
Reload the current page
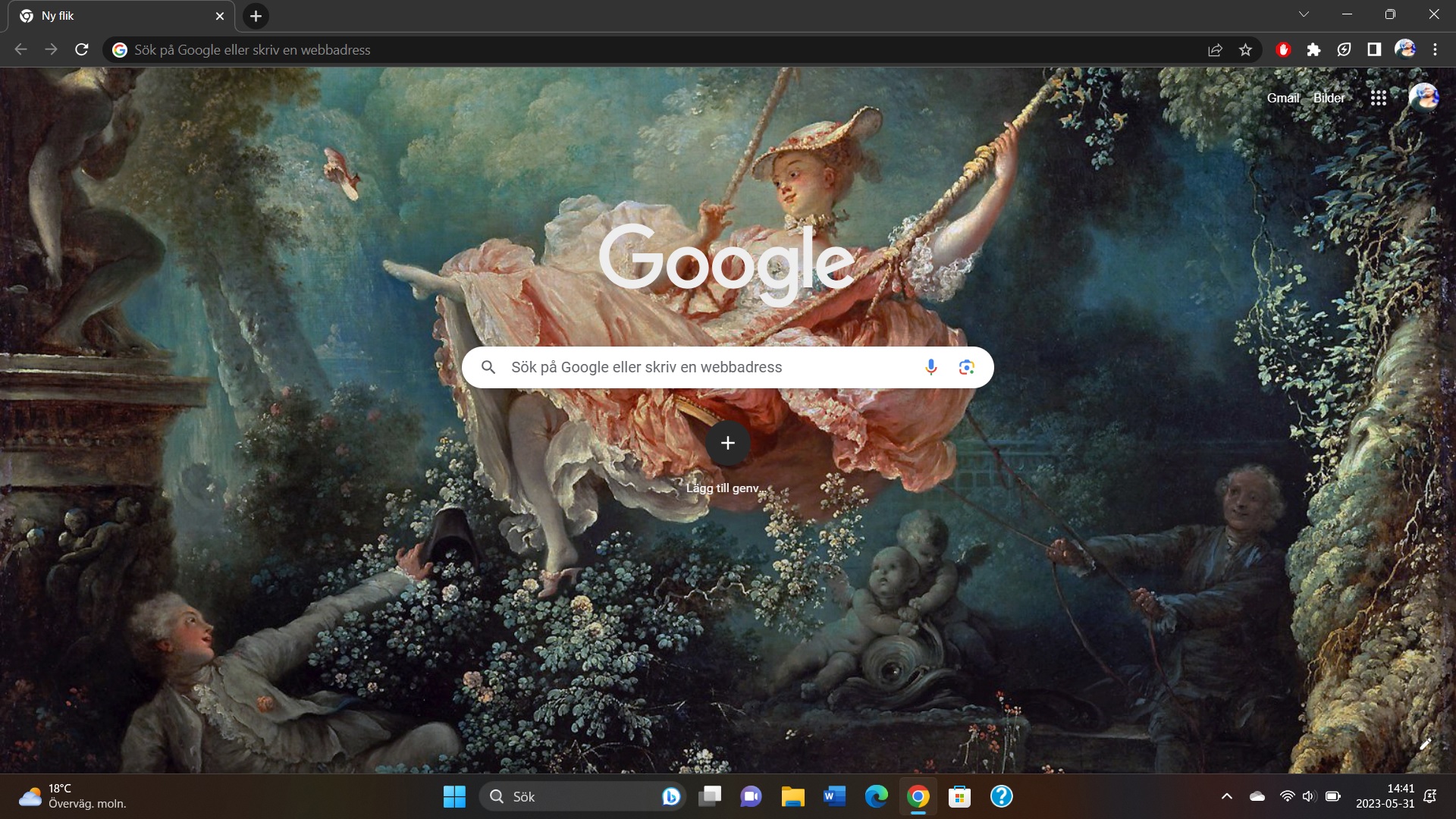coord(82,49)
